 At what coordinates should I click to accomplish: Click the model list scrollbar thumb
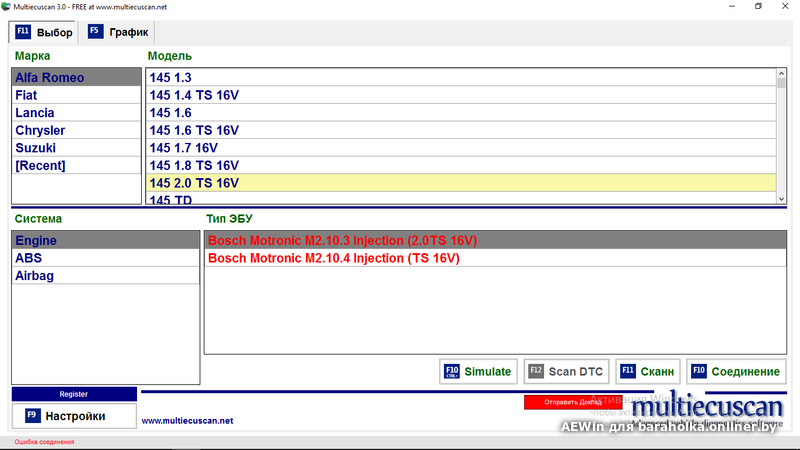[x=781, y=83]
